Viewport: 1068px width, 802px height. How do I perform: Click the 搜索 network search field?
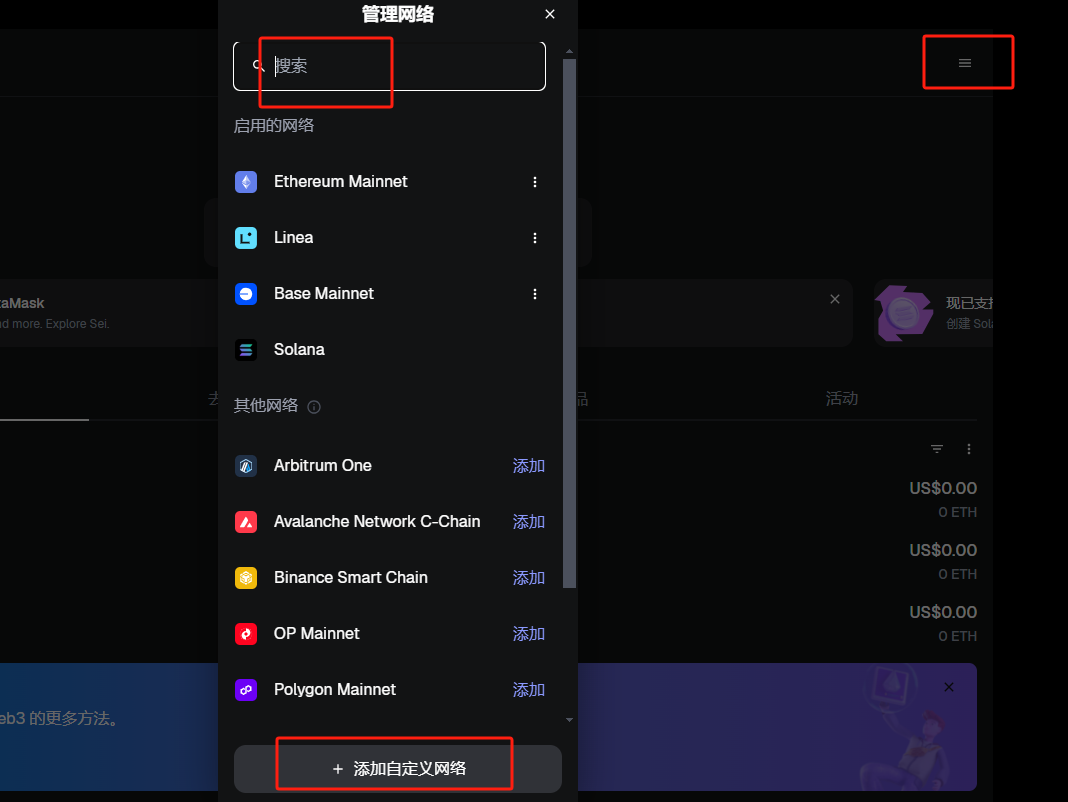click(400, 66)
